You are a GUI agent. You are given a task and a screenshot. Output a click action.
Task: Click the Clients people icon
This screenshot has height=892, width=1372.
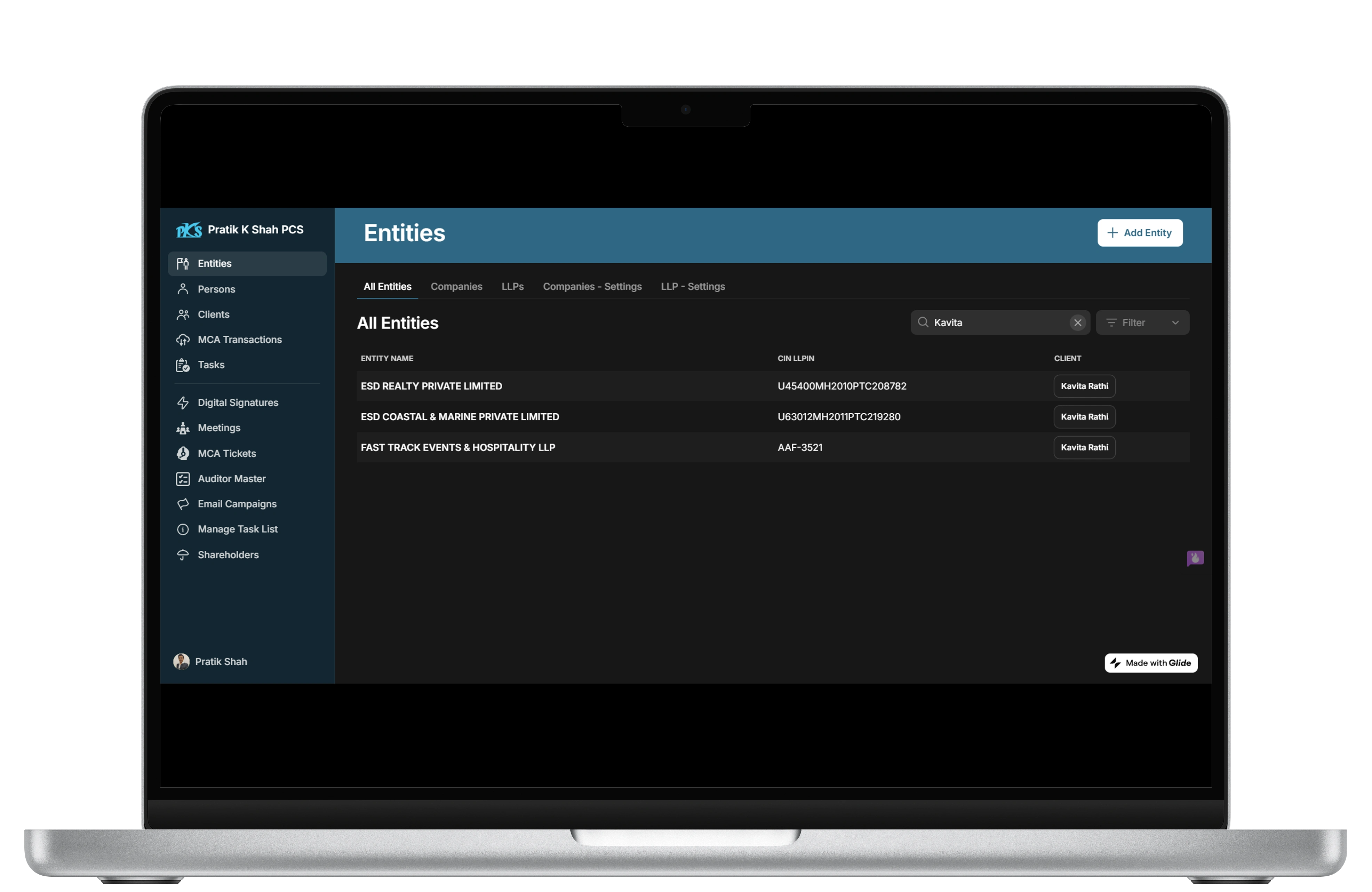pyautogui.click(x=183, y=314)
